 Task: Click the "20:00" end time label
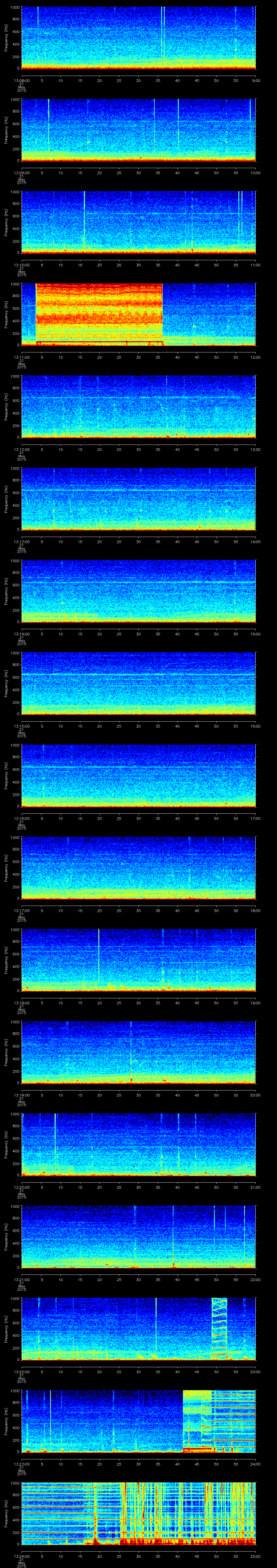click(256, 1095)
